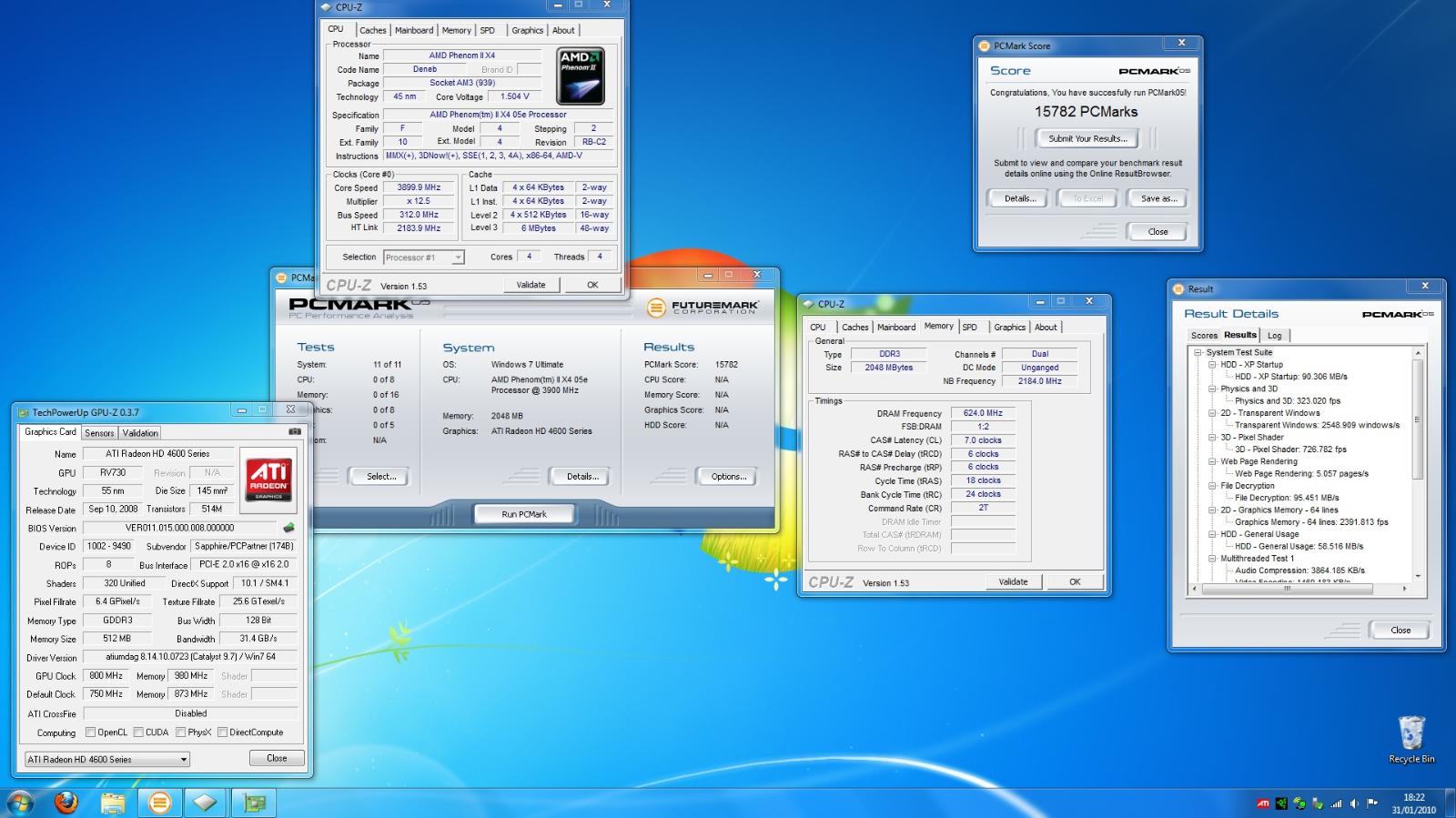Screen dimensions: 1456x818
Task: Click the ATI Catalyst tray icon
Action: pos(1263,803)
